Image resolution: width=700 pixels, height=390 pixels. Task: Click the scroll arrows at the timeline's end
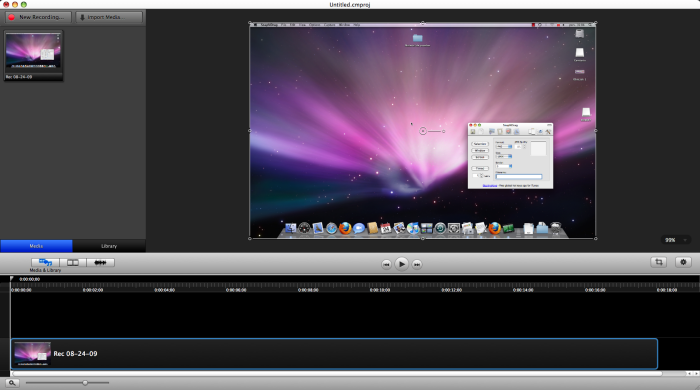pos(693,373)
